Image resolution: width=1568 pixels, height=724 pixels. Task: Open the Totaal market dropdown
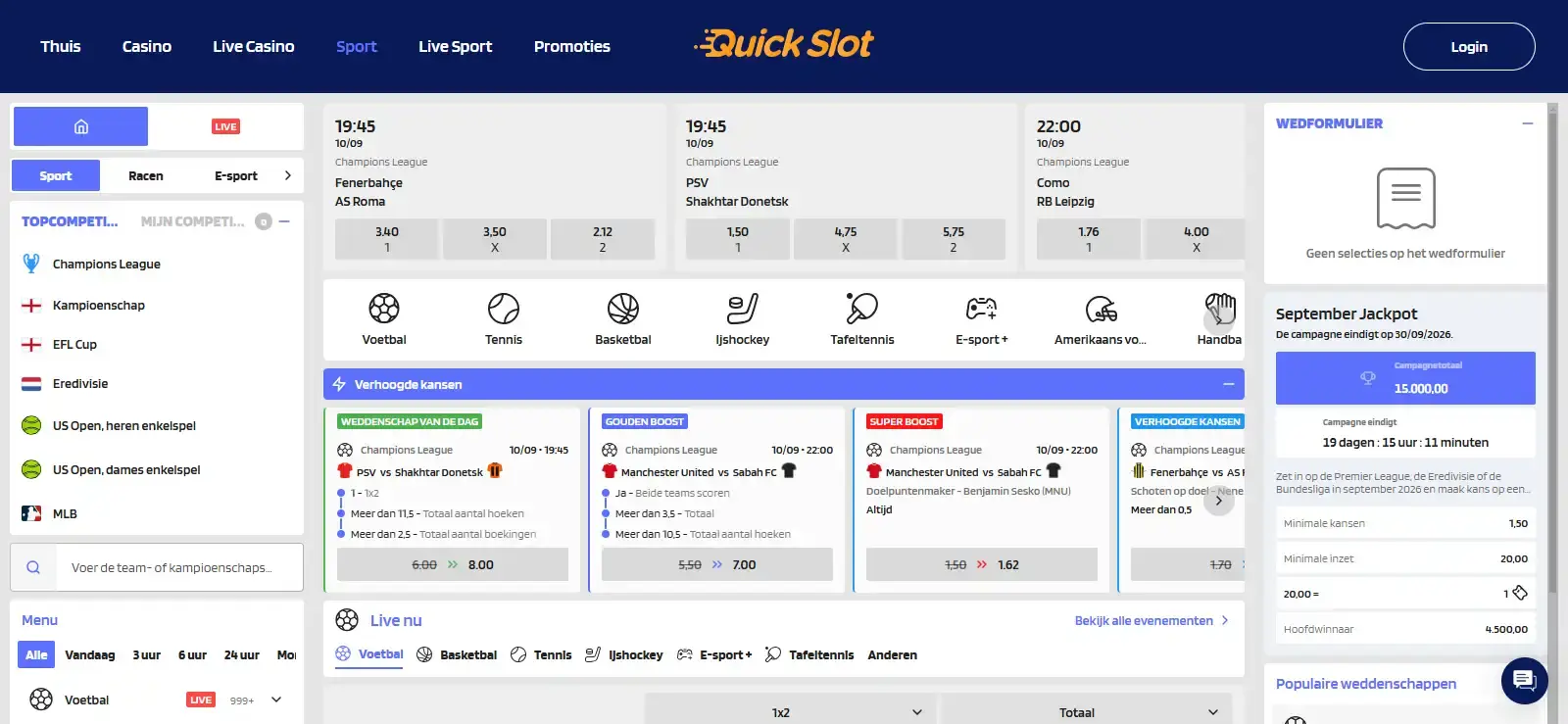click(x=1087, y=712)
